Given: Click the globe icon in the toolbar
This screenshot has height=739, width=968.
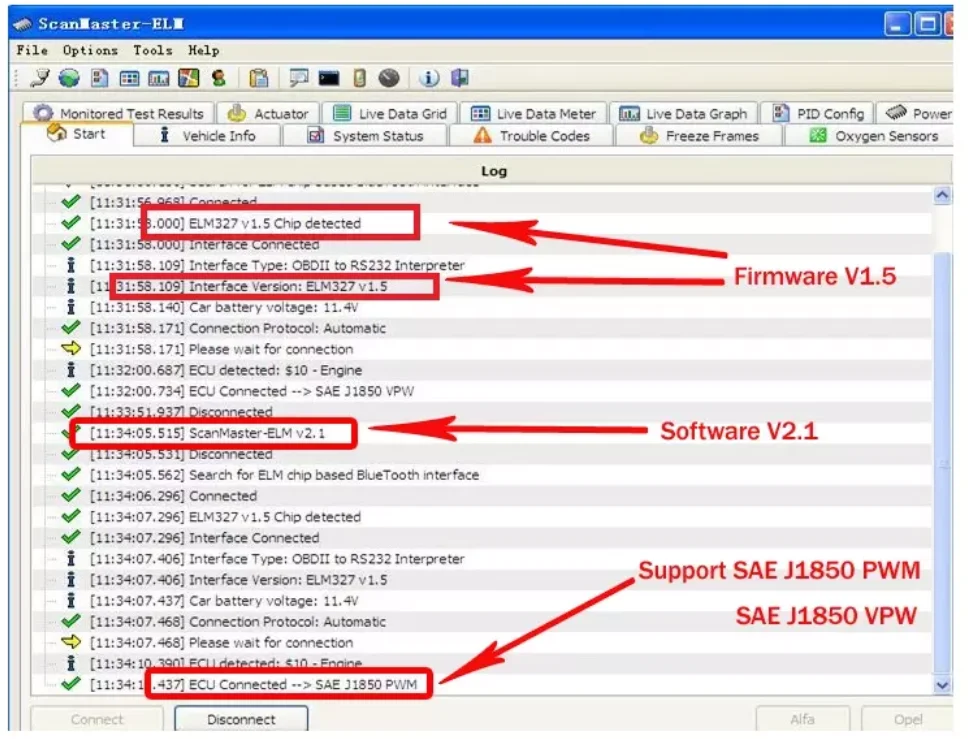Looking at the screenshot, I should [x=69, y=78].
